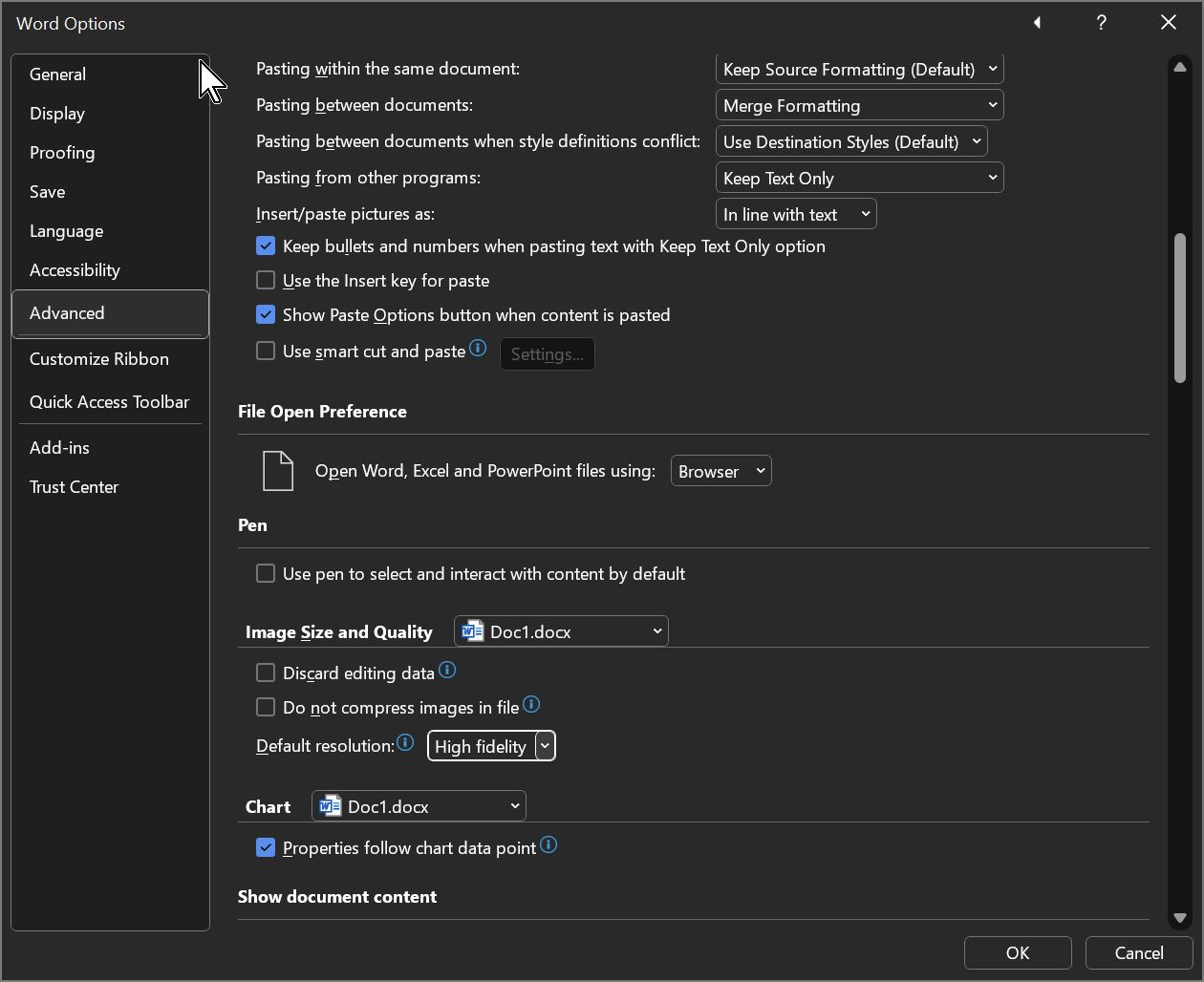Click info icon beside Default resolution label
This screenshot has height=982, width=1204.
tap(405, 743)
